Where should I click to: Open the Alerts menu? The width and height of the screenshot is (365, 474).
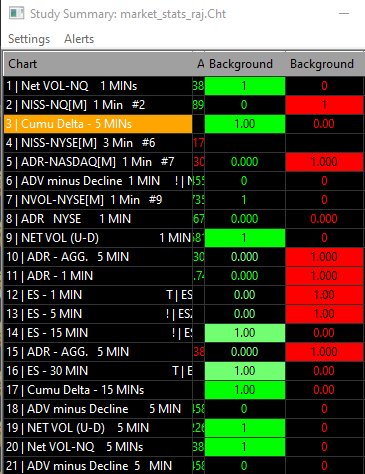pyautogui.click(x=79, y=39)
